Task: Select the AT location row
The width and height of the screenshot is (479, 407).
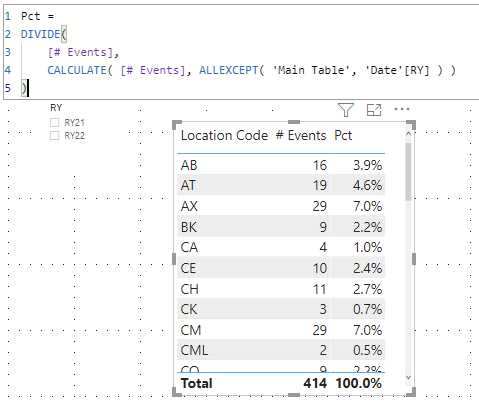Action: (x=281, y=185)
